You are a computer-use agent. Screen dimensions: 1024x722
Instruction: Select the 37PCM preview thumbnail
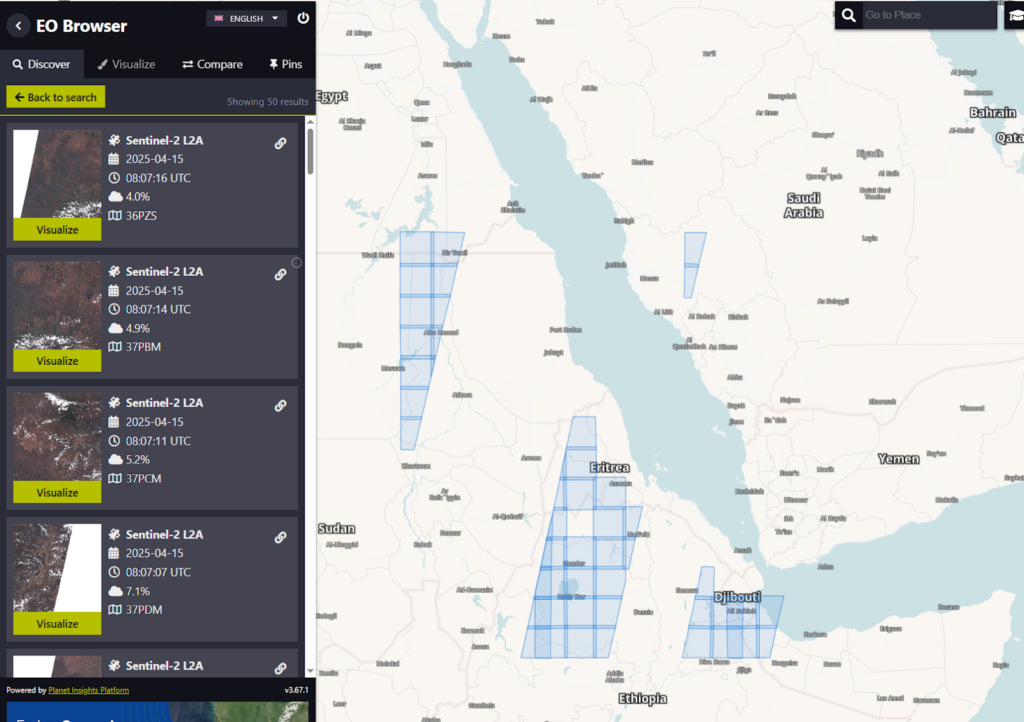(x=57, y=437)
